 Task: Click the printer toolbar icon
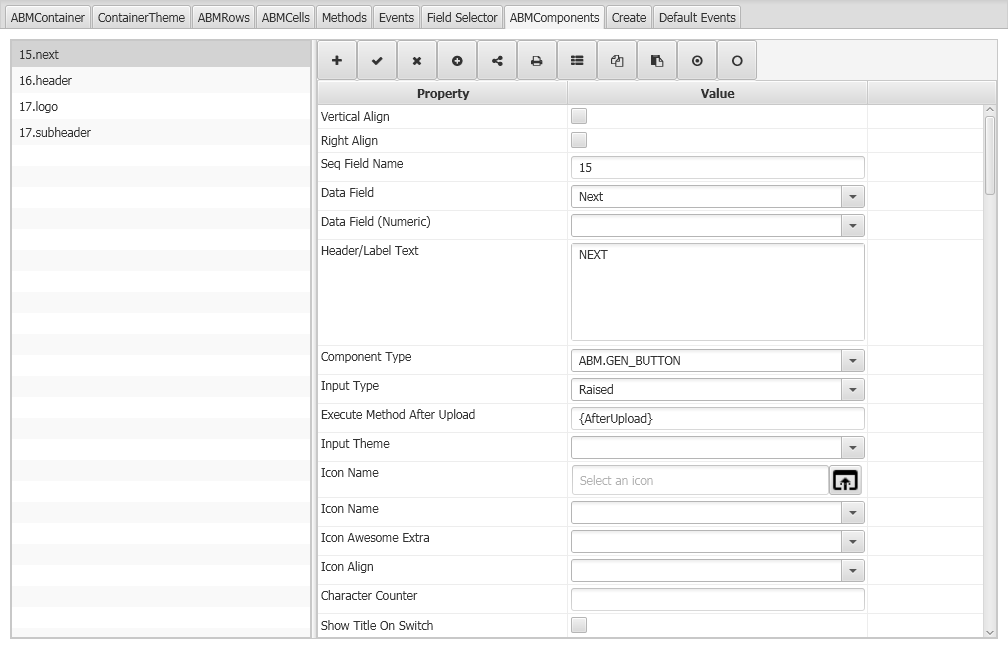[537, 61]
